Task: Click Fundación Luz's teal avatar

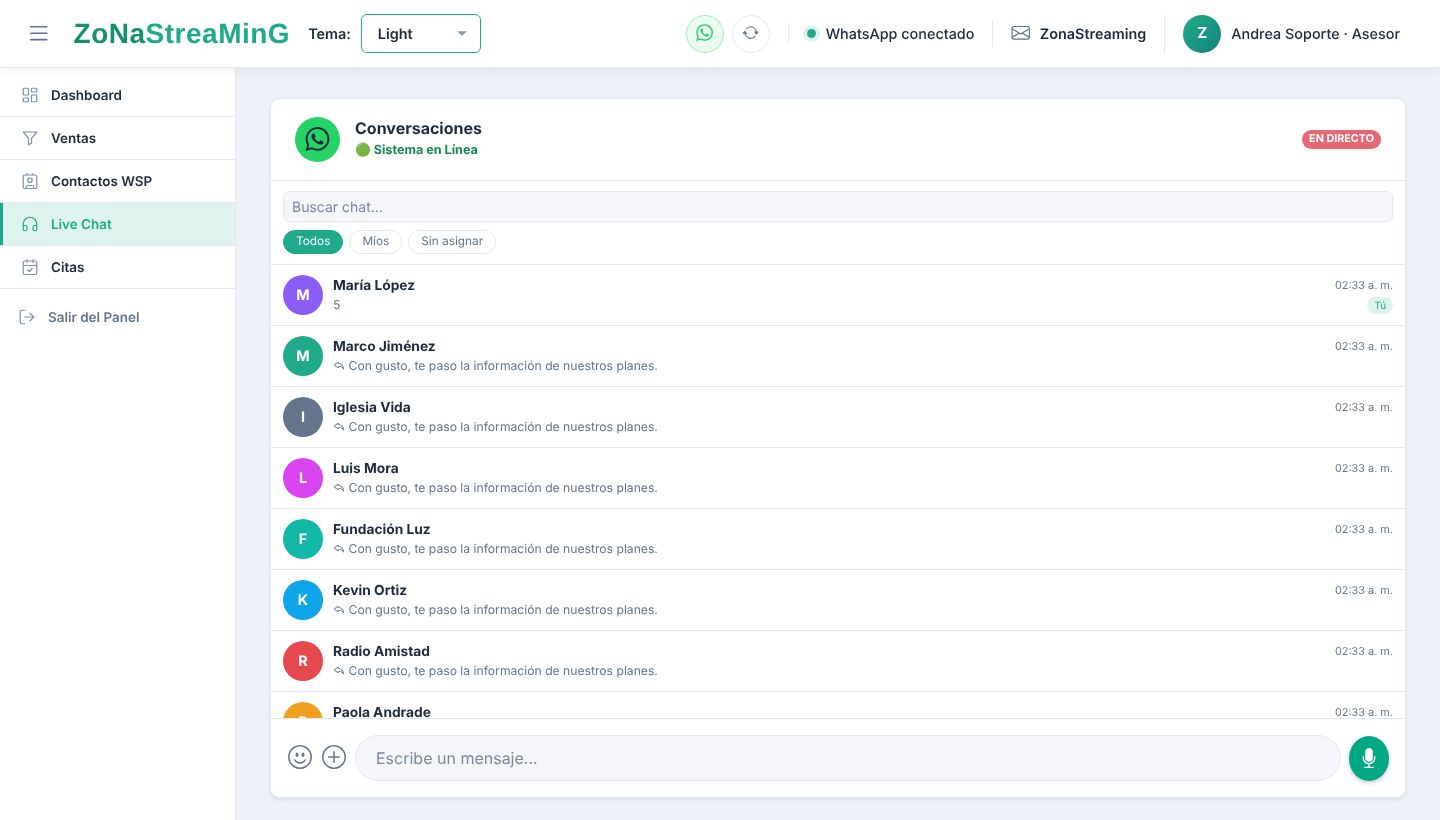Action: tap(303, 539)
